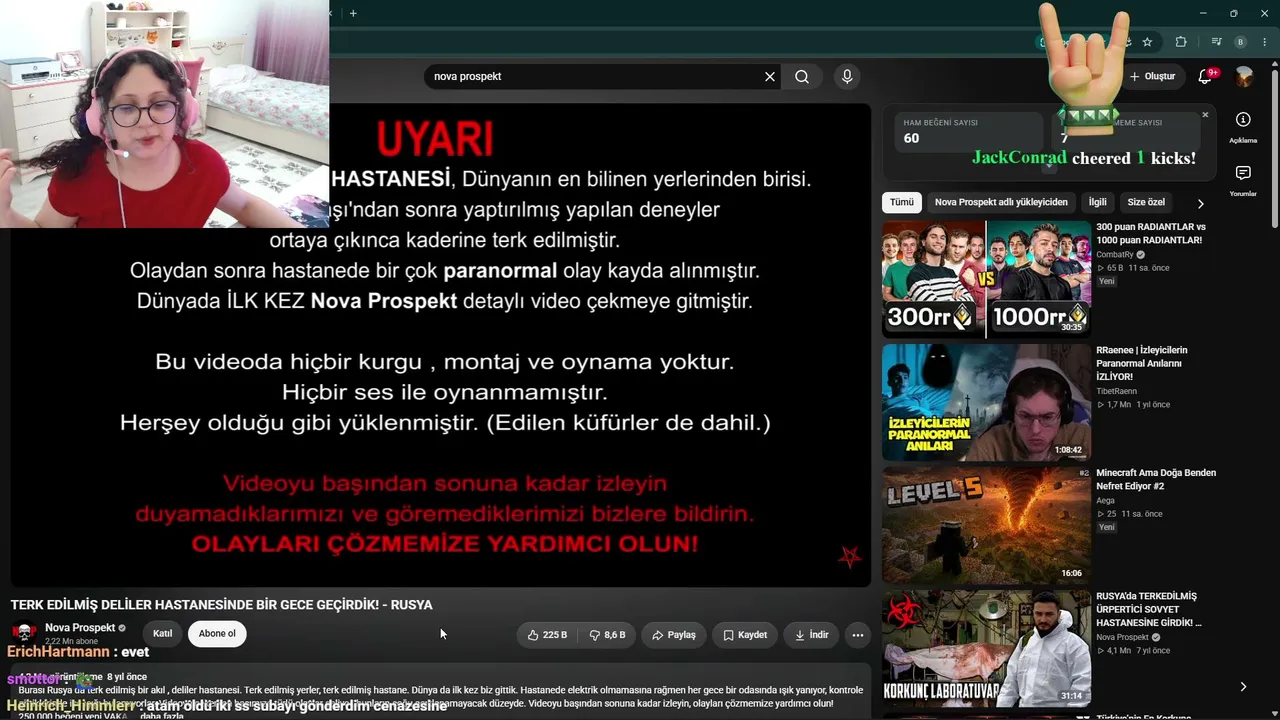Share the video with Paylaş

[x=674, y=635]
